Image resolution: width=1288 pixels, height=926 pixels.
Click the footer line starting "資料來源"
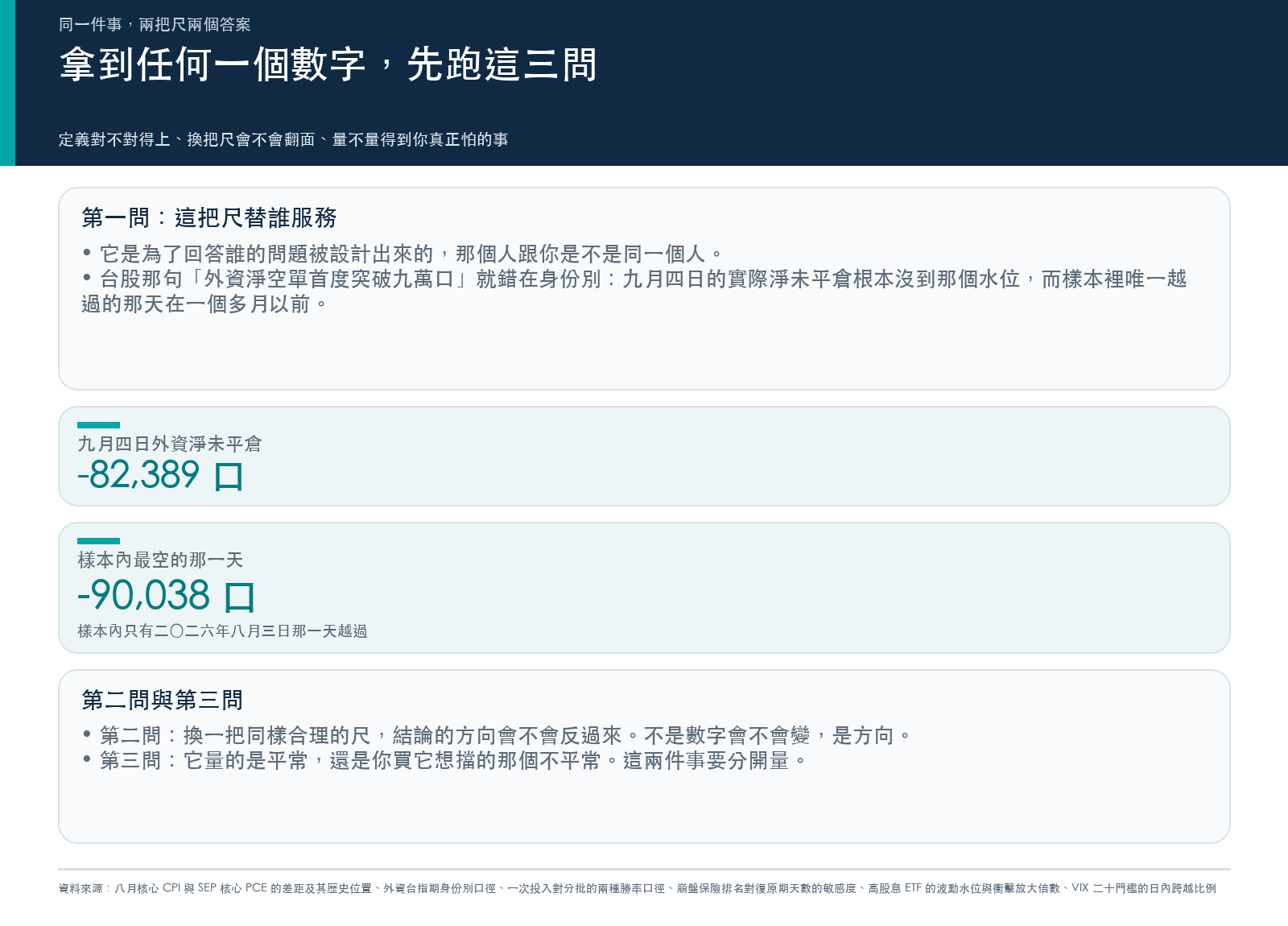click(x=638, y=888)
